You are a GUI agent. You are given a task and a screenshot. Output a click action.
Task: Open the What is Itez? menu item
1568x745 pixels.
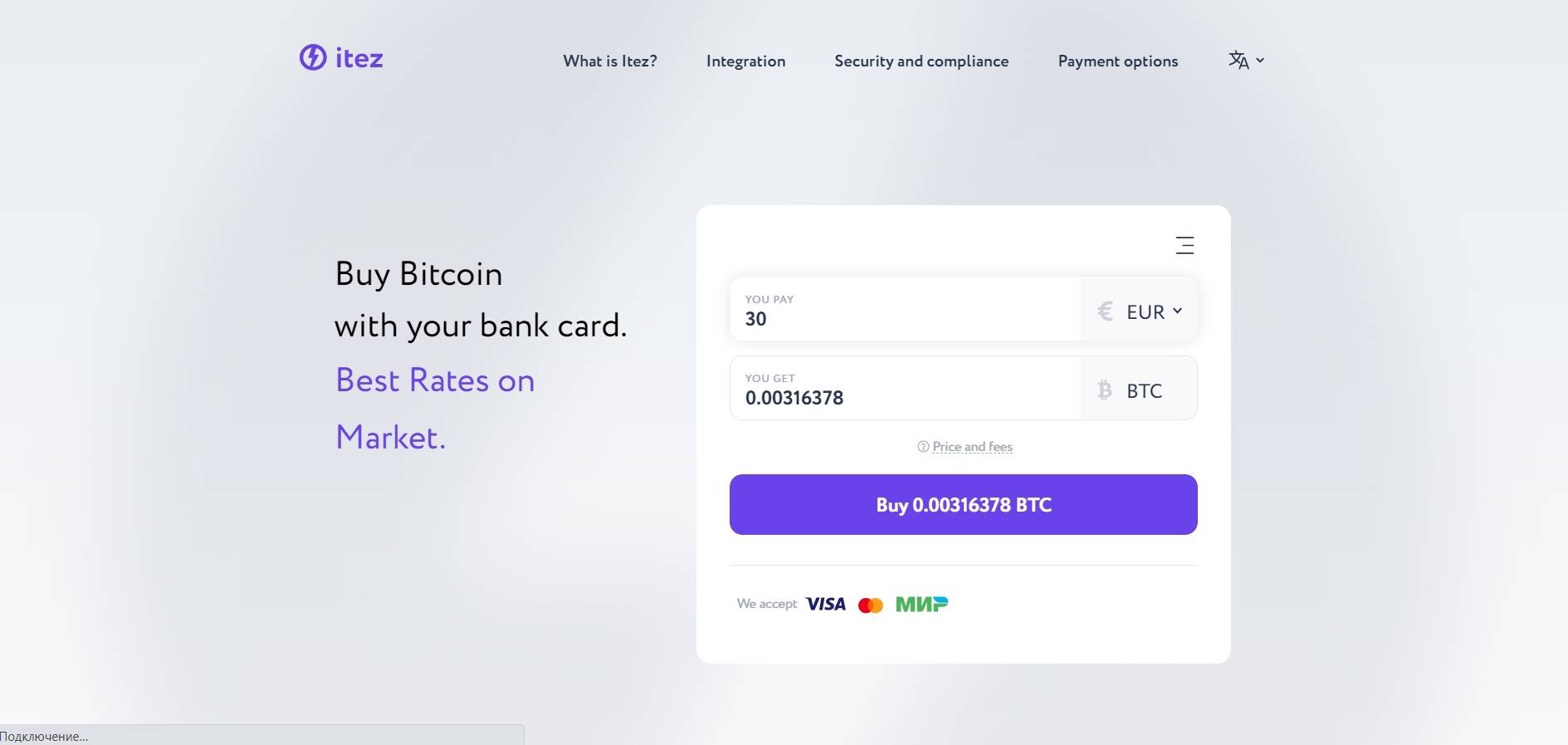610,61
